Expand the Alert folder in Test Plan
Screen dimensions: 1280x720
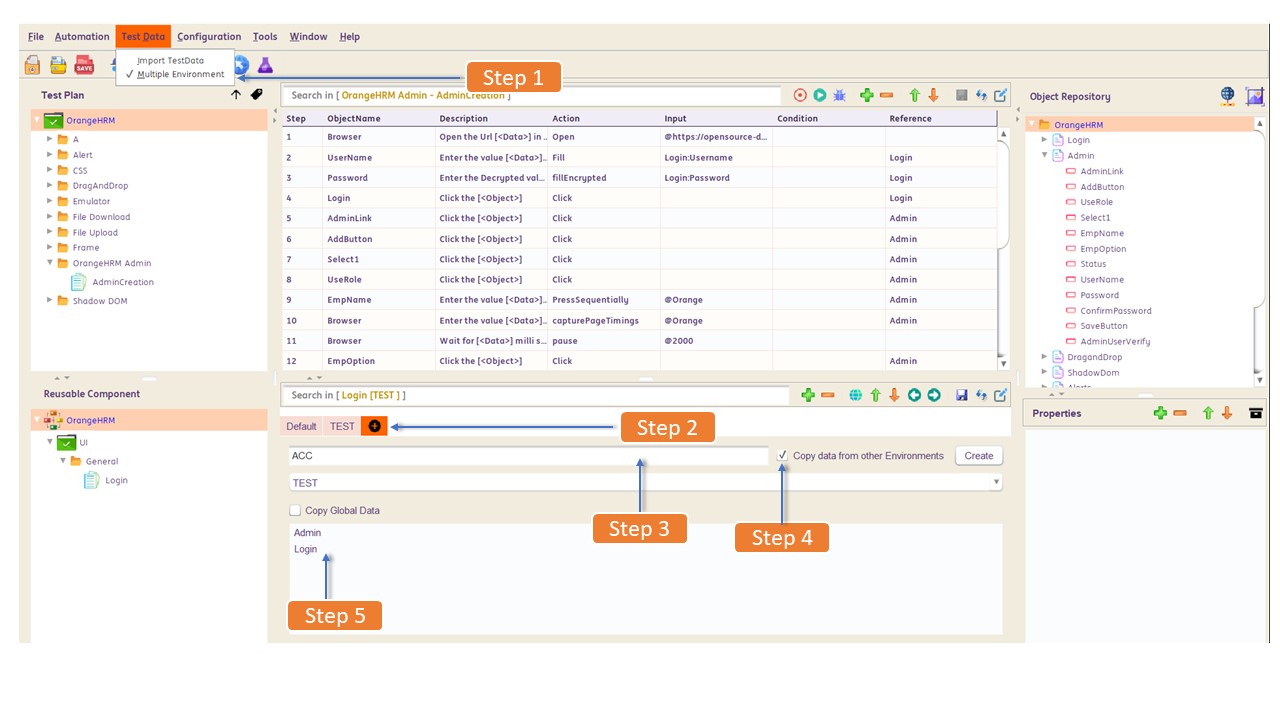(x=50, y=155)
